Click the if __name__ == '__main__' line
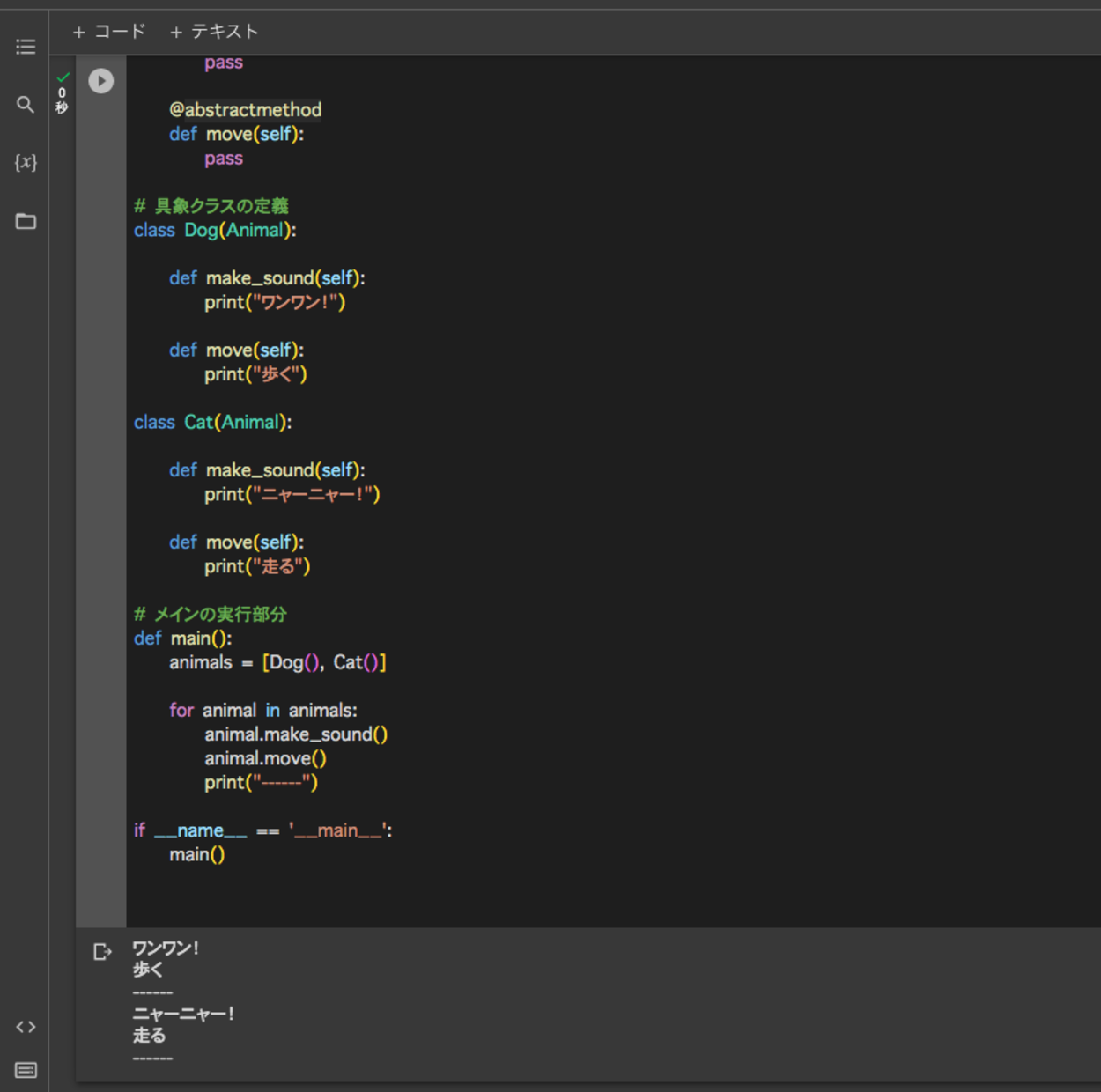This screenshot has height=1092, width=1101. 262,830
